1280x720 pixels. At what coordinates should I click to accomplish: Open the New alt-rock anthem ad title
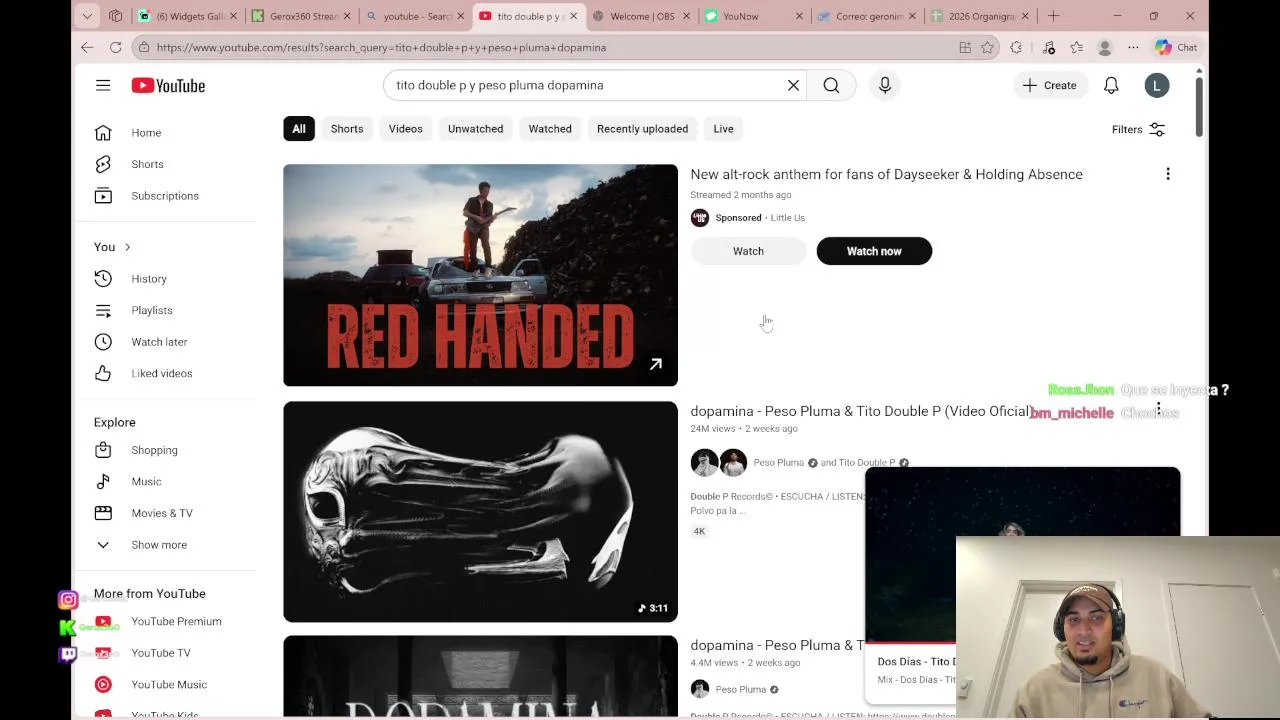pos(886,174)
